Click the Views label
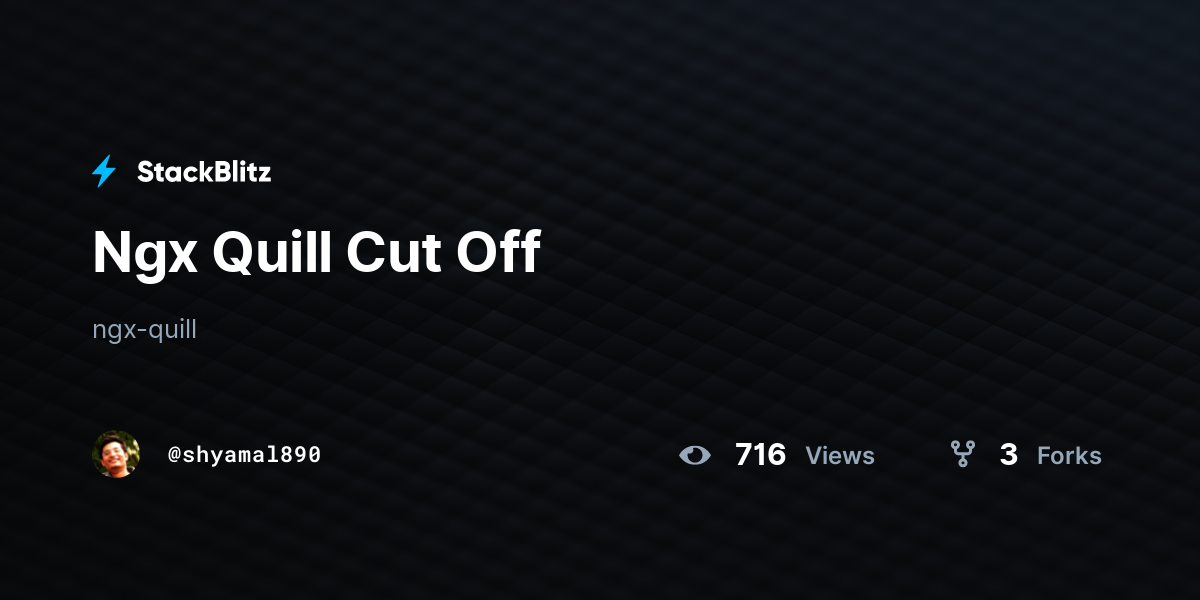 [840, 456]
